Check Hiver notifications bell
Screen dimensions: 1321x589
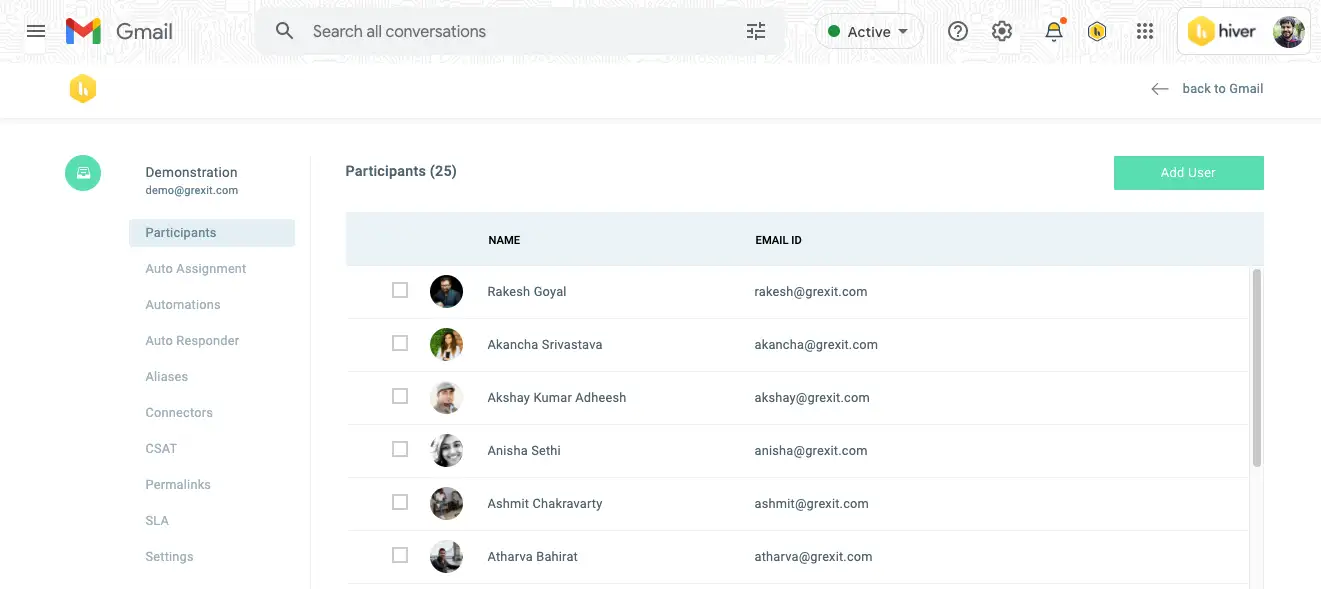click(1053, 31)
